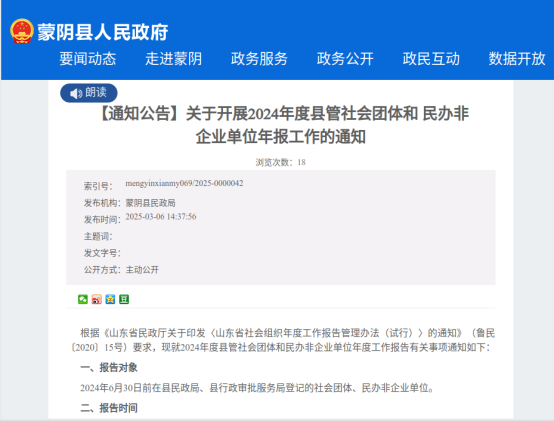Open the 走进蒙阴 menu
Viewport: 554px width, 421px height.
173,59
